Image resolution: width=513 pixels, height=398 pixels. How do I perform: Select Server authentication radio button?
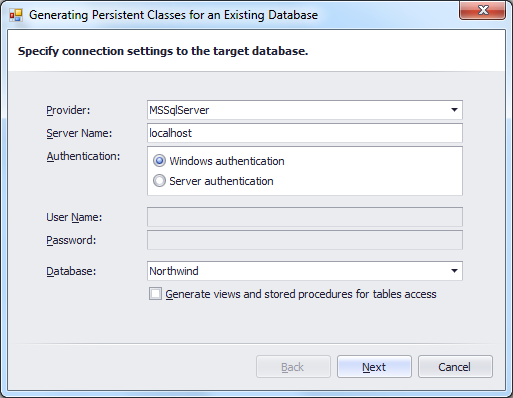(x=159, y=181)
